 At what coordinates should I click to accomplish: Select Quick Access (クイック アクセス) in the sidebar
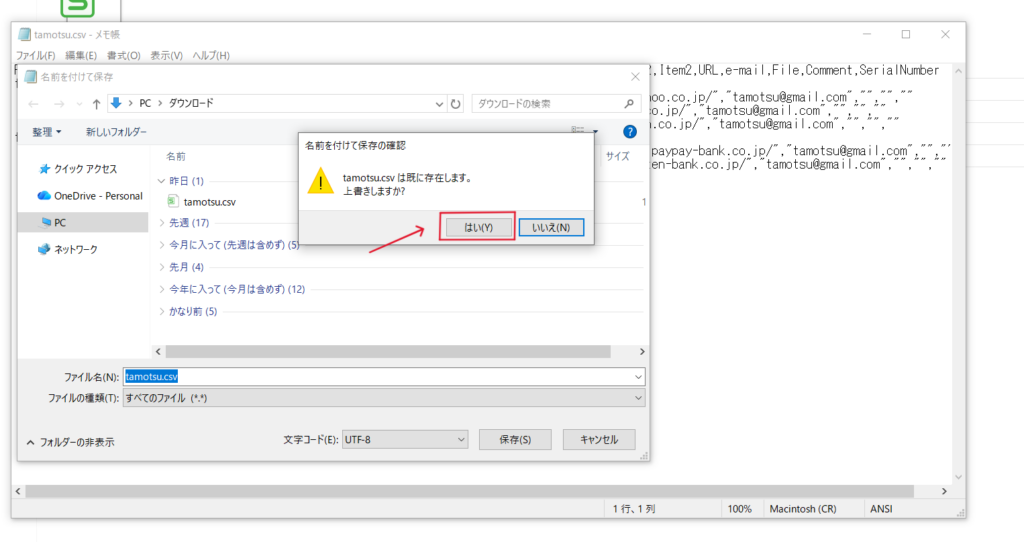pos(84,169)
